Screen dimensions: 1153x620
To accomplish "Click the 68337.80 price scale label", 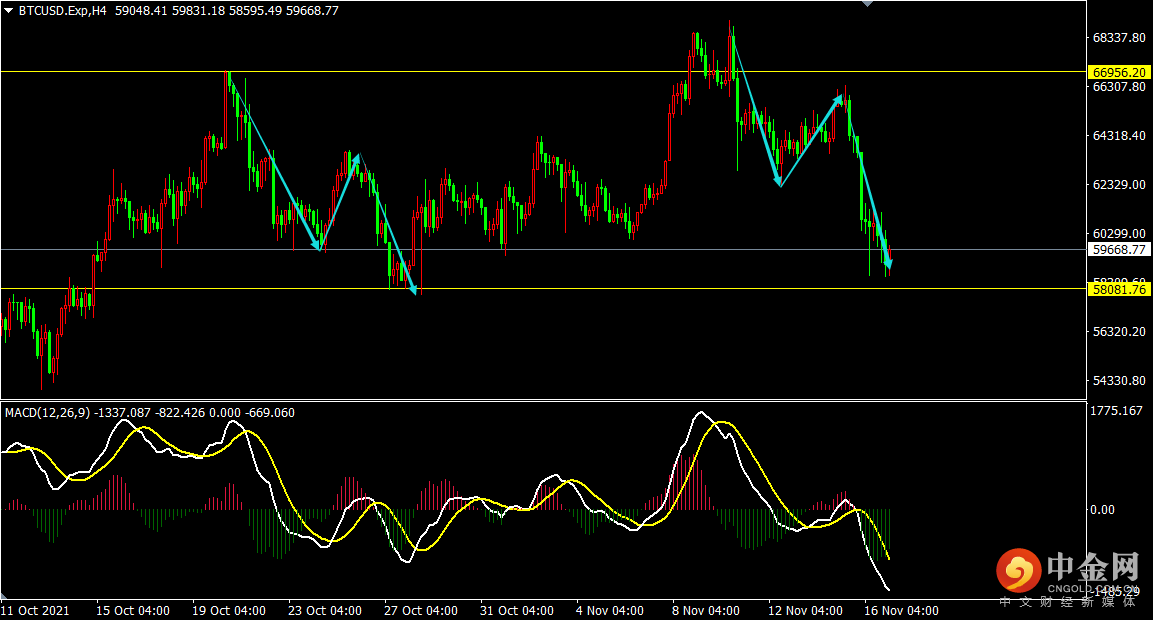I will click(x=1118, y=38).
